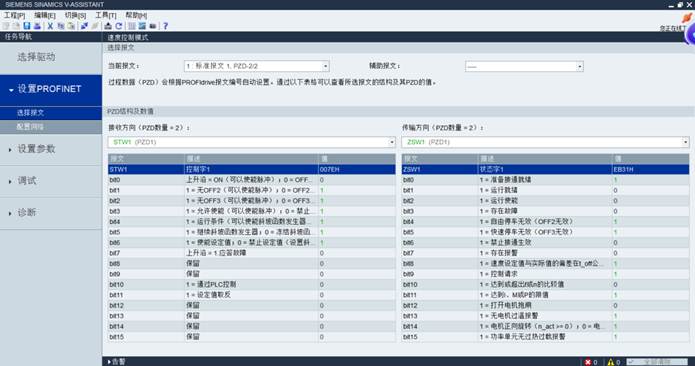Click the red error count icon
This screenshot has height=366, width=695.
(588, 362)
